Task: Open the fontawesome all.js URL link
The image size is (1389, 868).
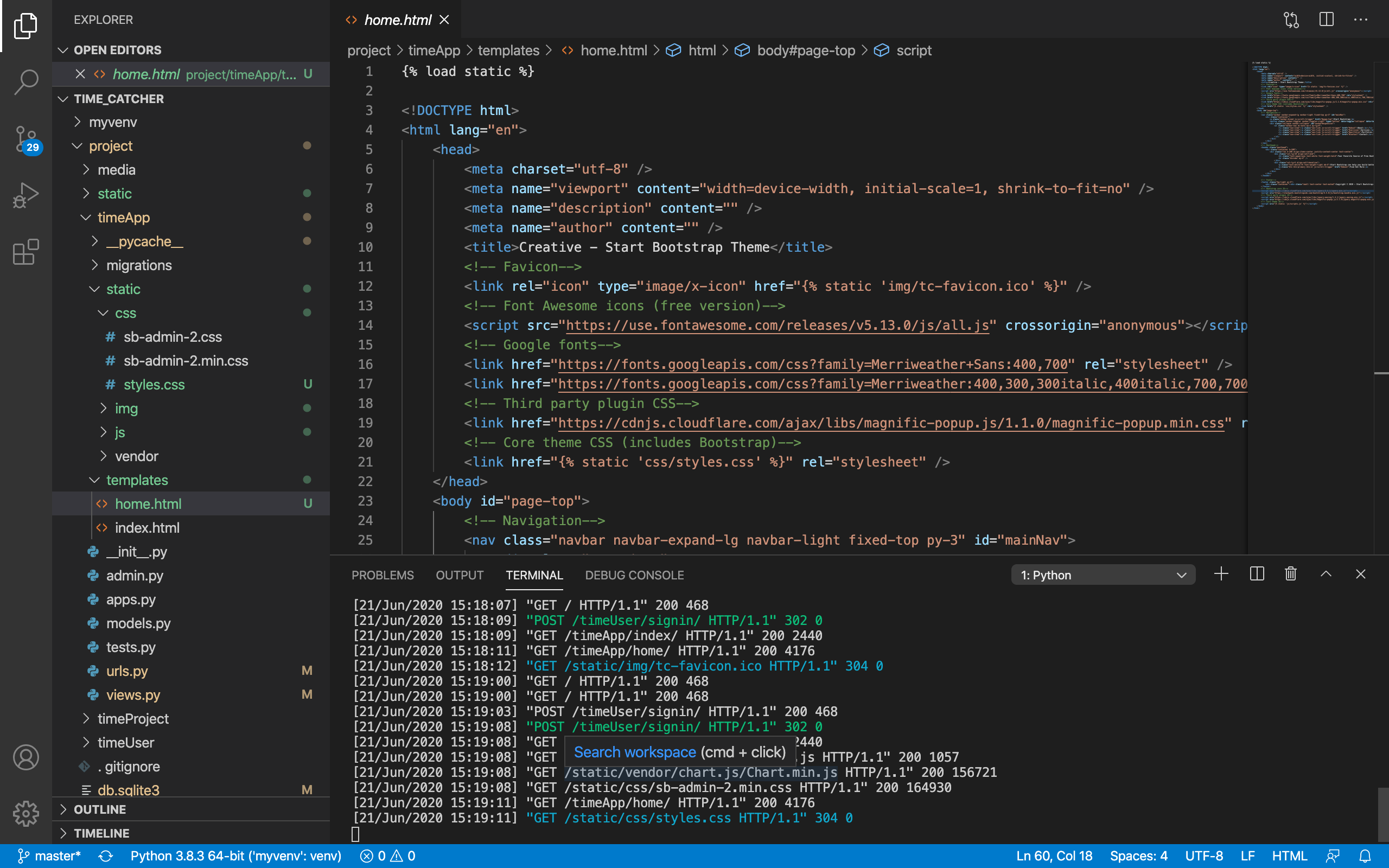Action: (777, 325)
